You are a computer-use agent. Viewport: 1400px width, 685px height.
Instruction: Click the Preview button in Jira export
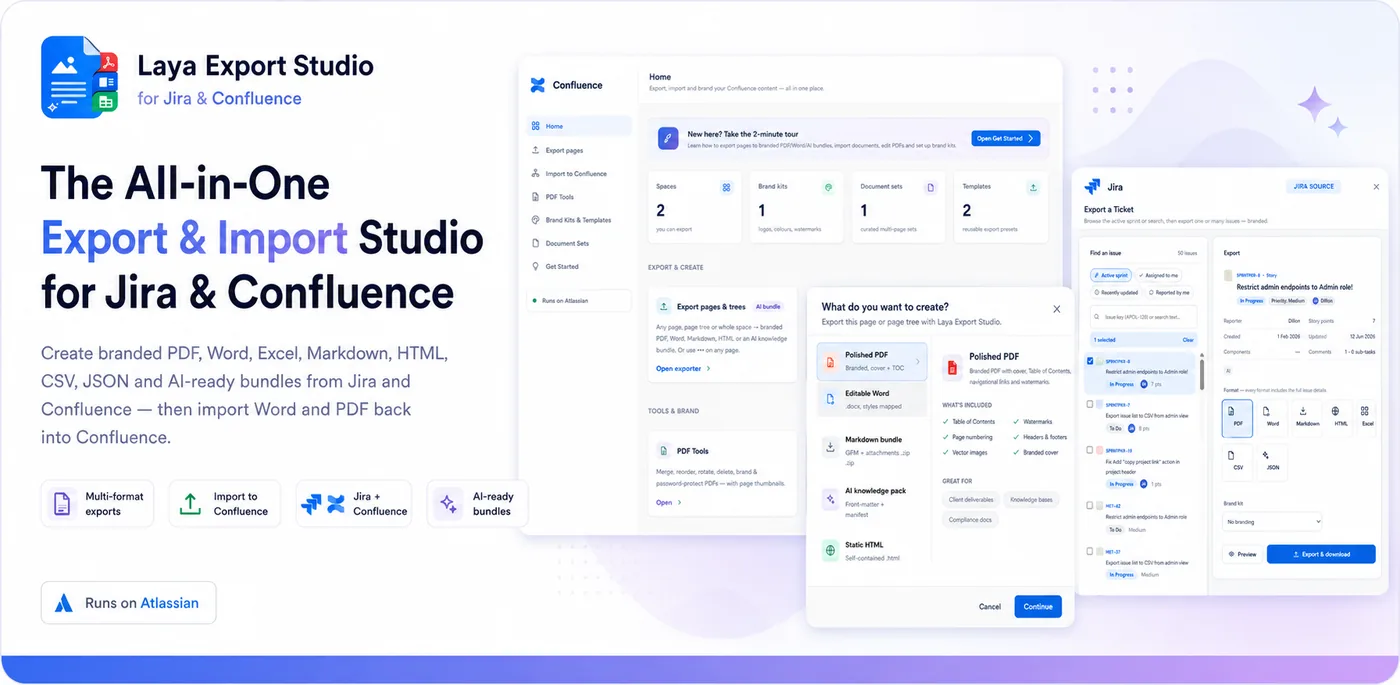(1241, 554)
